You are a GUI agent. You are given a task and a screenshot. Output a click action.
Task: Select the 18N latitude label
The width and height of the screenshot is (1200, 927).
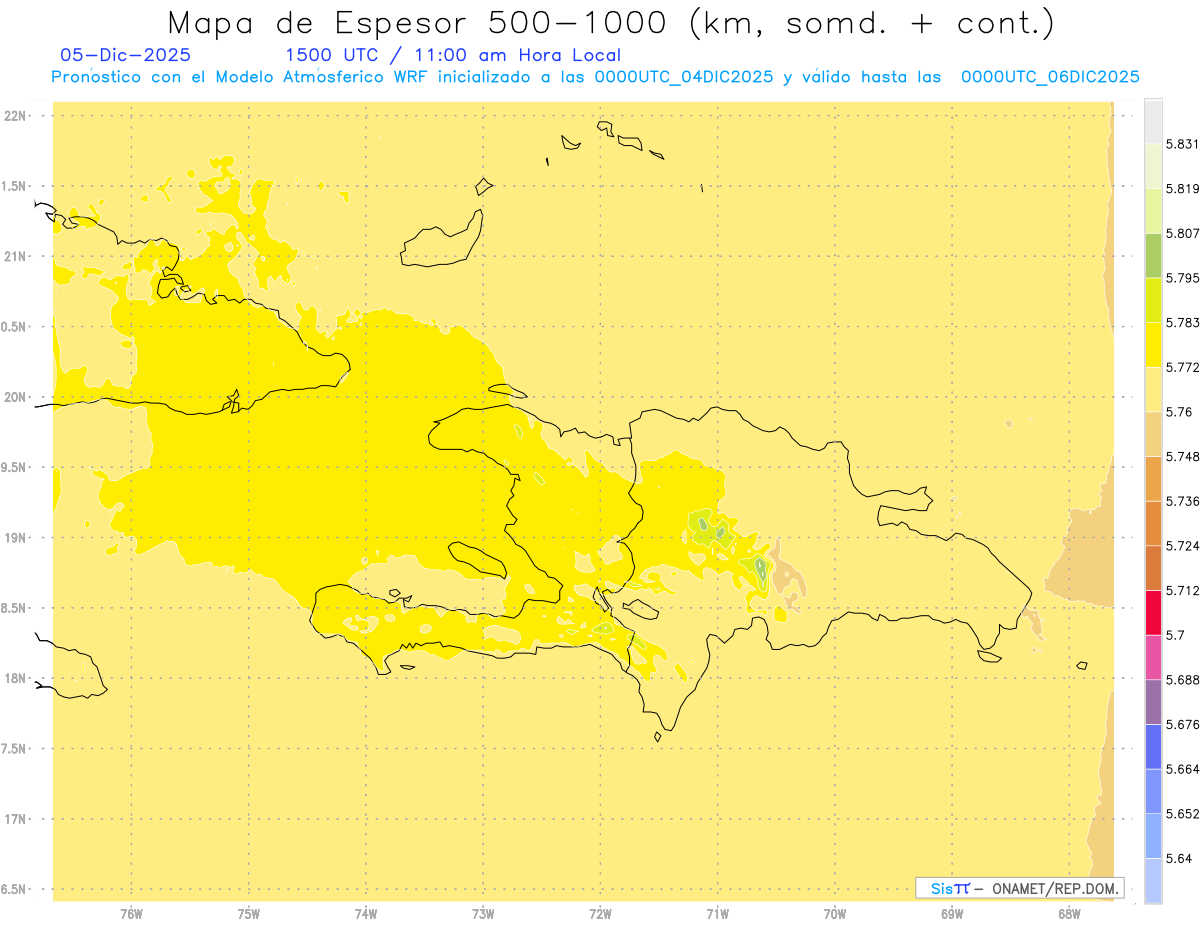pyautogui.click(x=17, y=678)
